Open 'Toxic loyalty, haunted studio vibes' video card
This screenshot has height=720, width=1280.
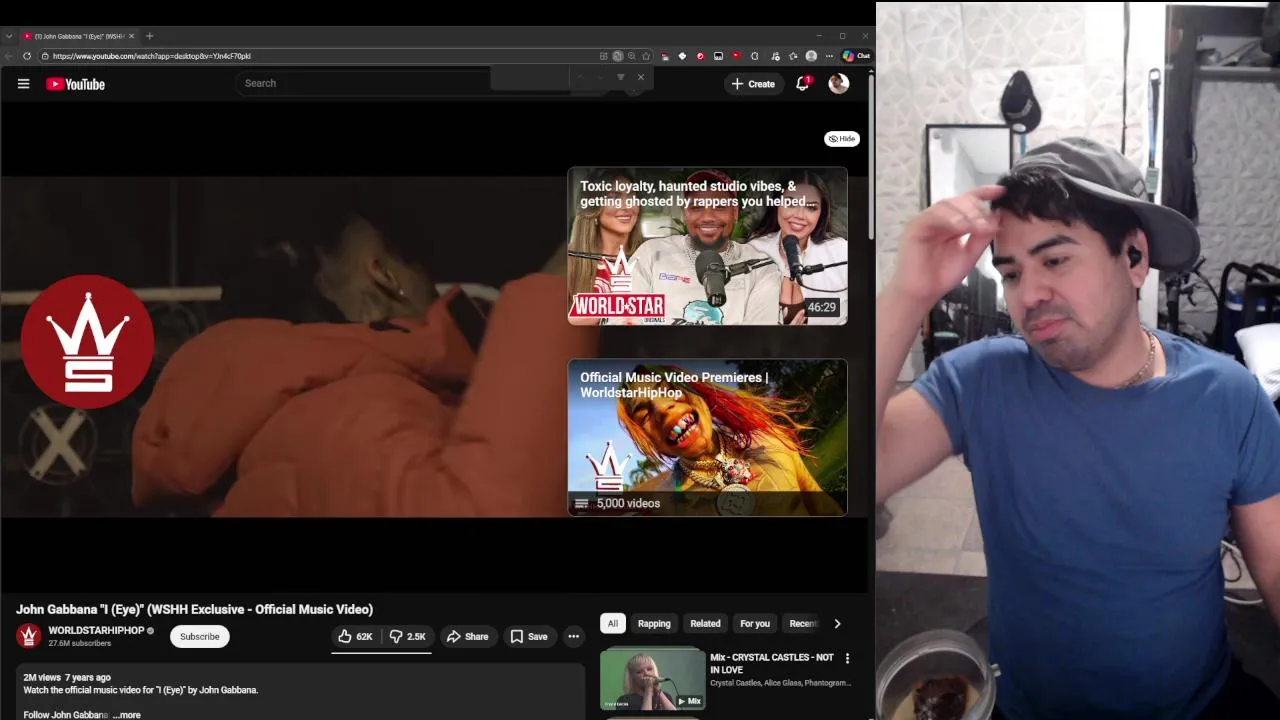click(707, 246)
